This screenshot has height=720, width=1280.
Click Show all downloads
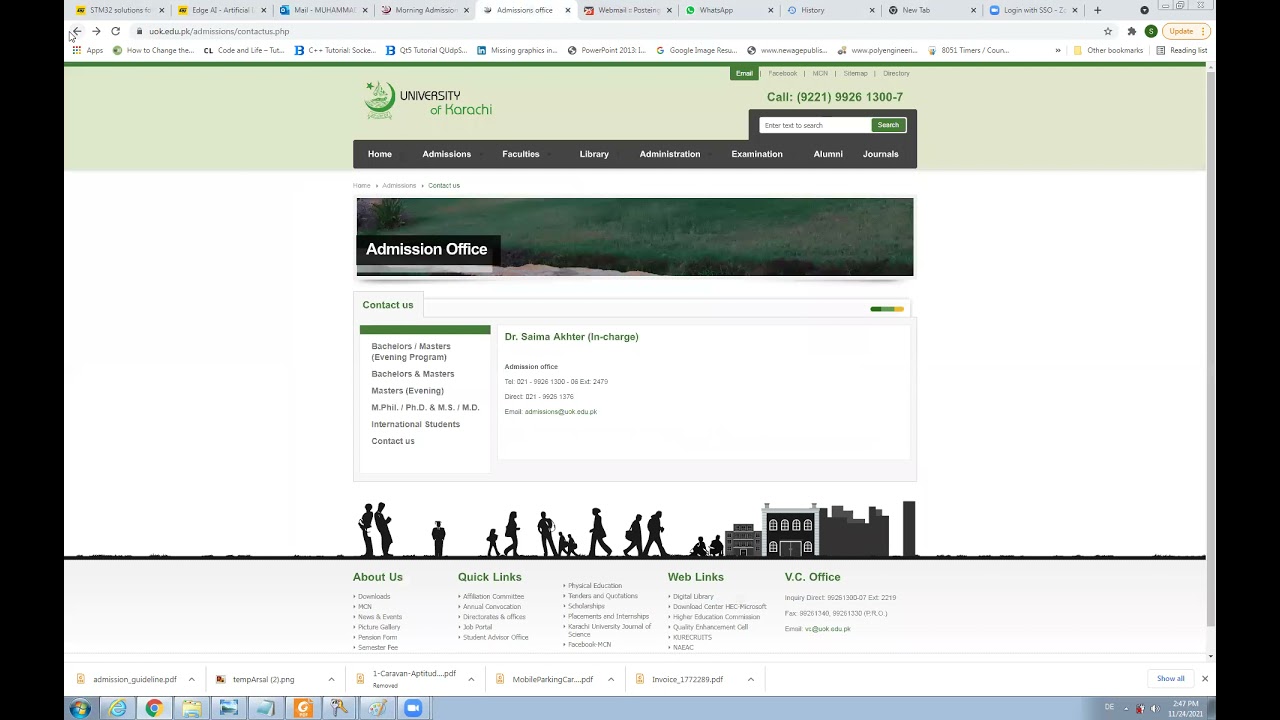click(1171, 679)
